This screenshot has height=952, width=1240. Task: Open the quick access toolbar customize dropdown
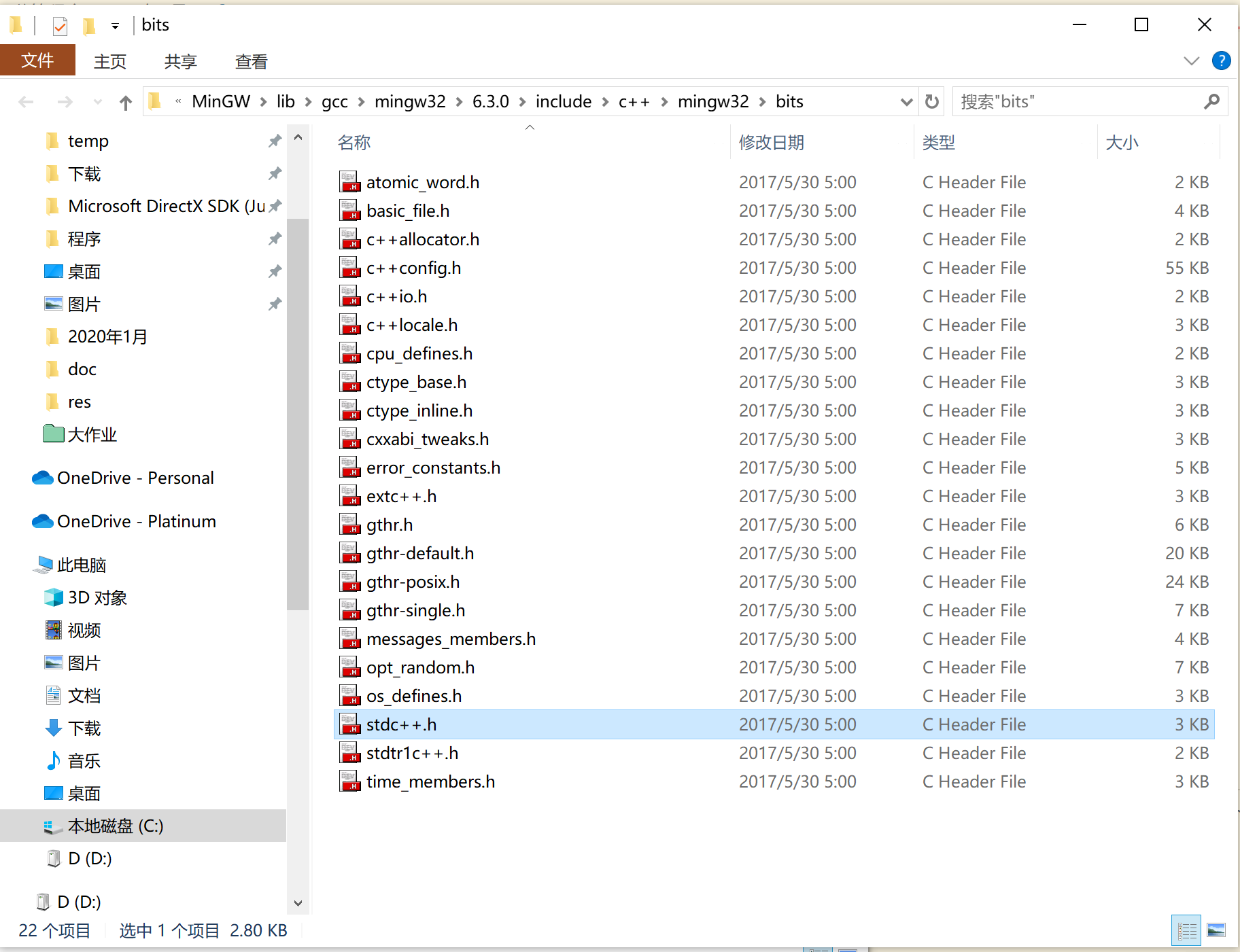(116, 25)
